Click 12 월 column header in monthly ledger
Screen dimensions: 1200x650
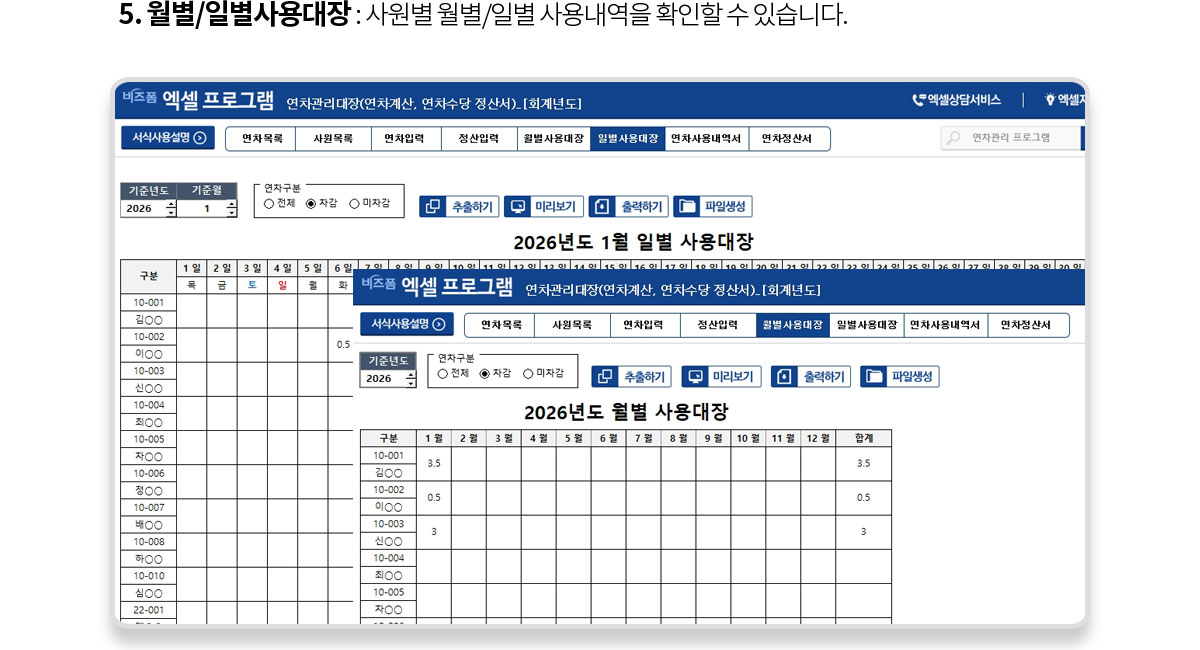[818, 439]
